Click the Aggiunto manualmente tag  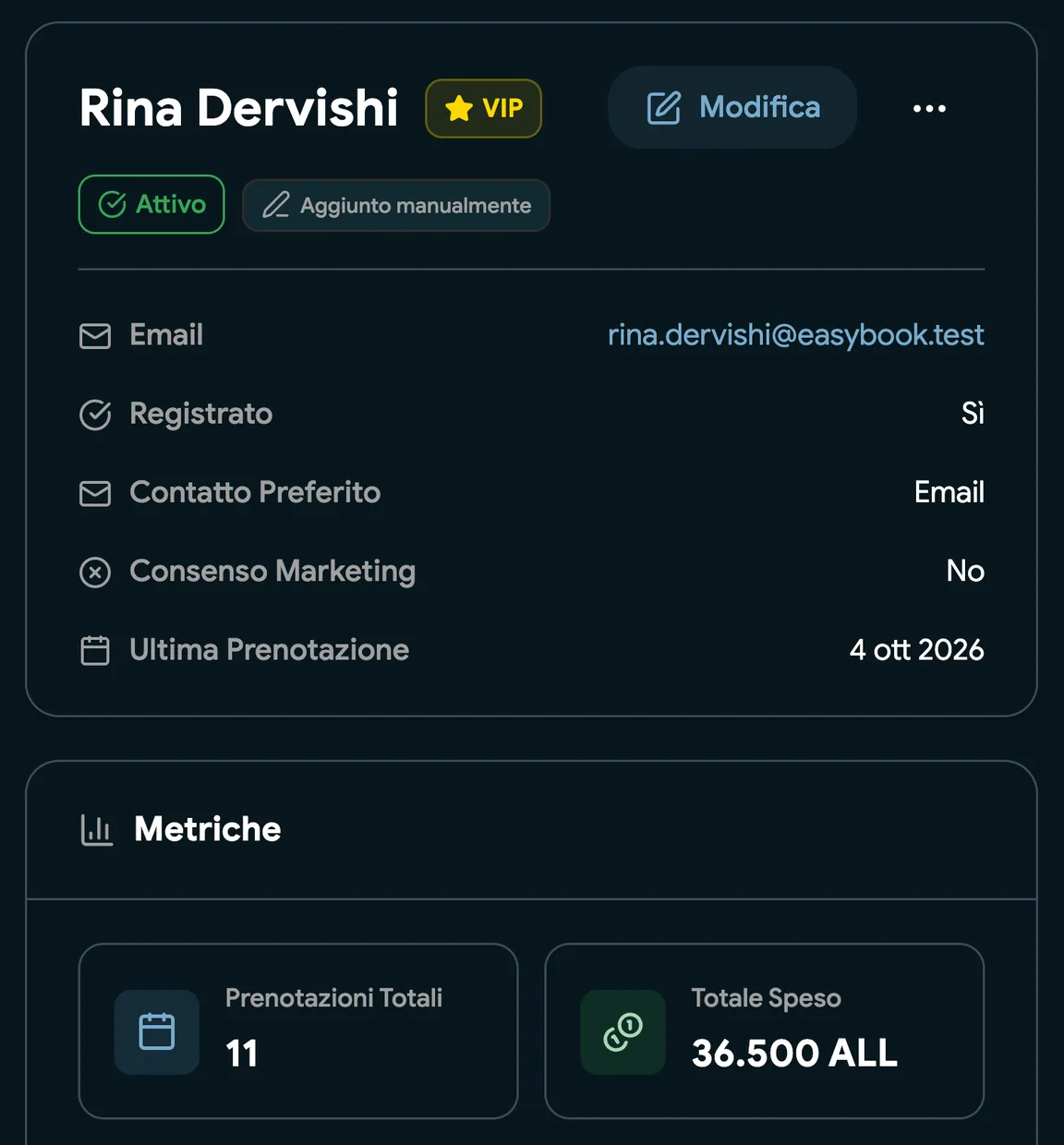(x=396, y=205)
